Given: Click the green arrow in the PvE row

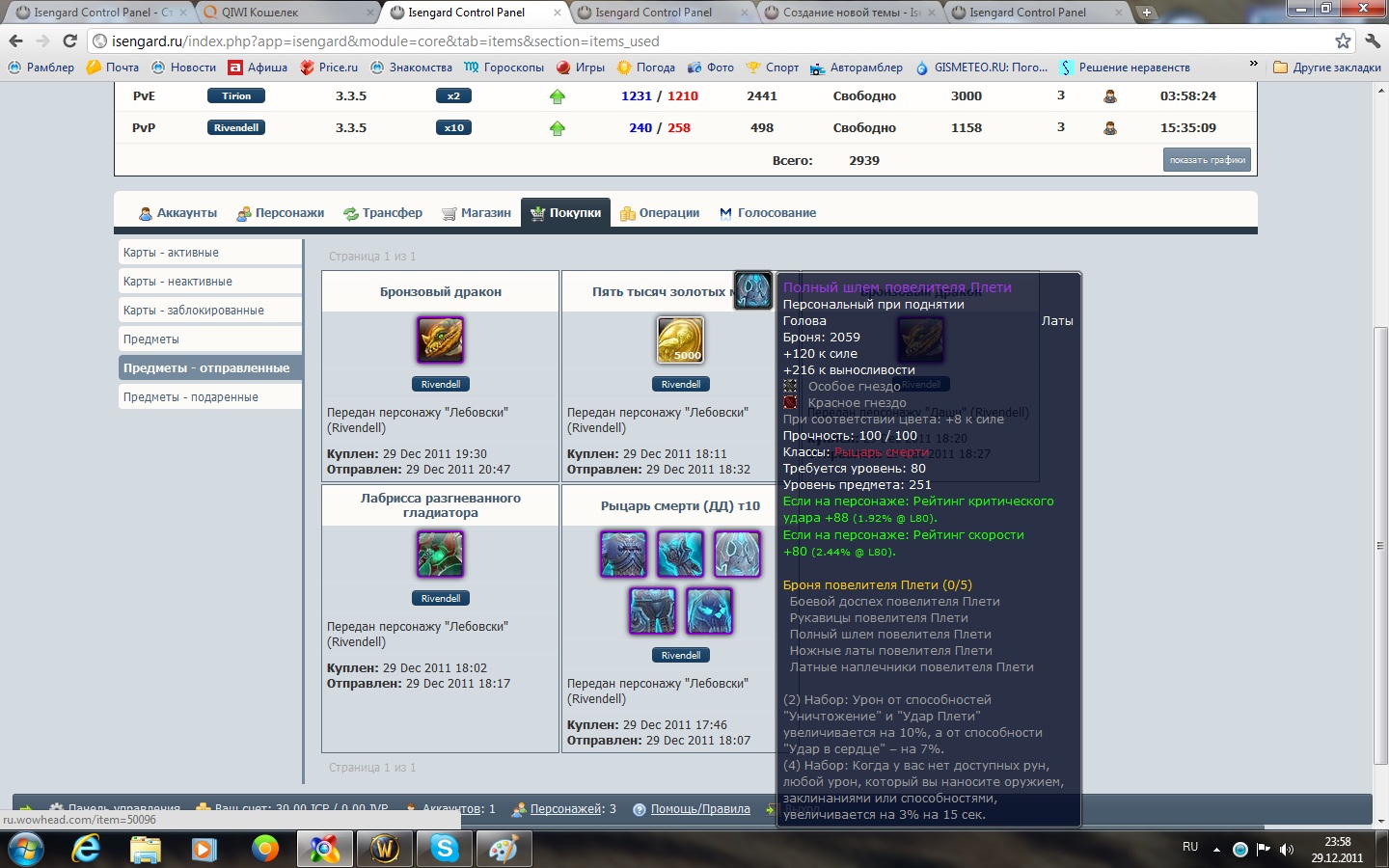Looking at the screenshot, I should (558, 96).
